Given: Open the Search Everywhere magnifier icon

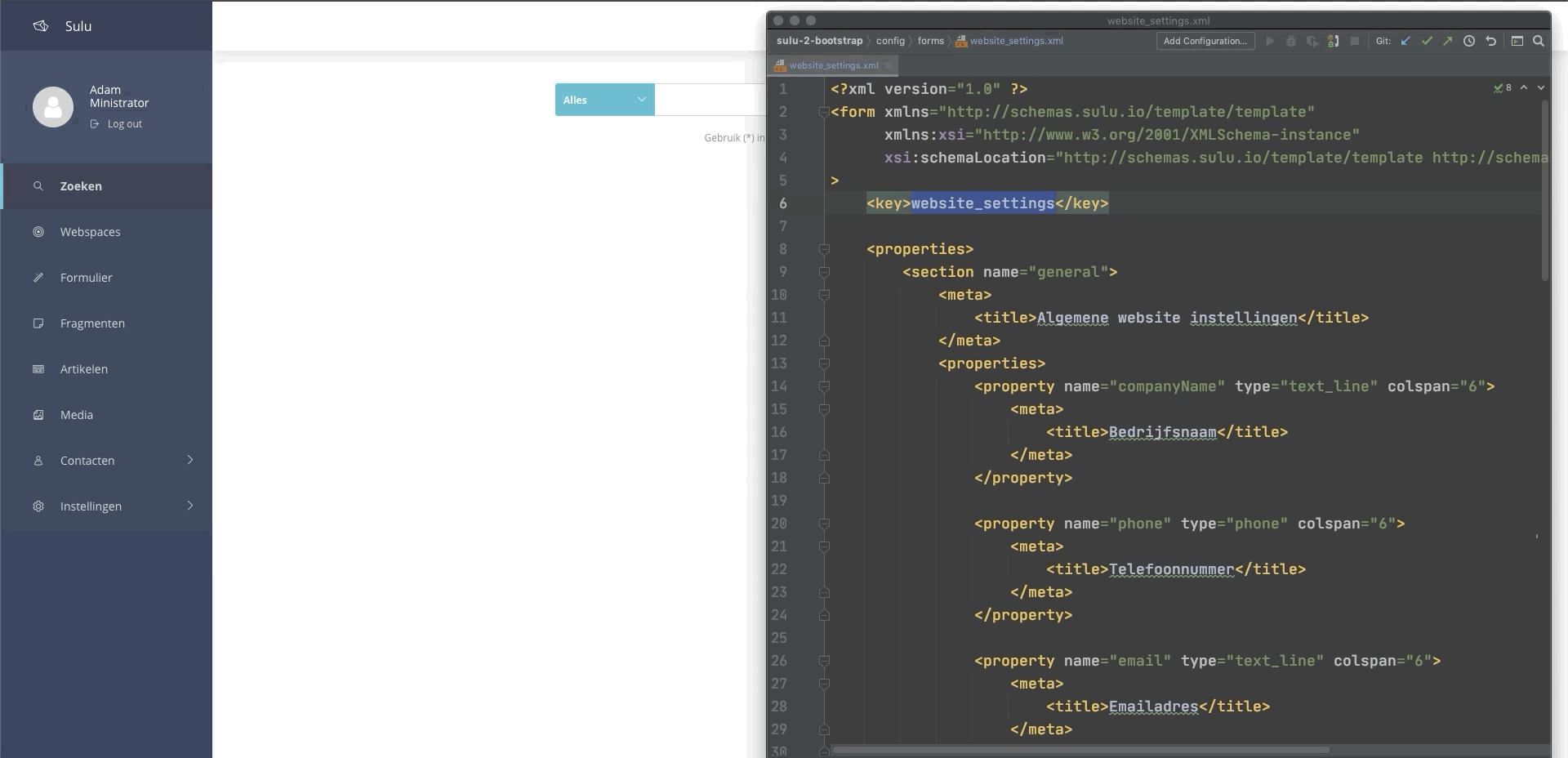Looking at the screenshot, I should (1539, 41).
